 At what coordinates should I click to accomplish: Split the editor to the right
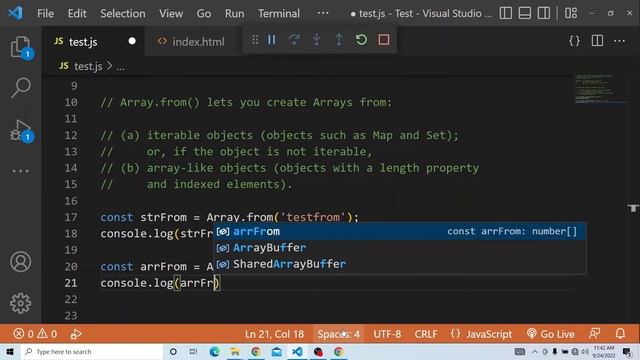coord(597,41)
